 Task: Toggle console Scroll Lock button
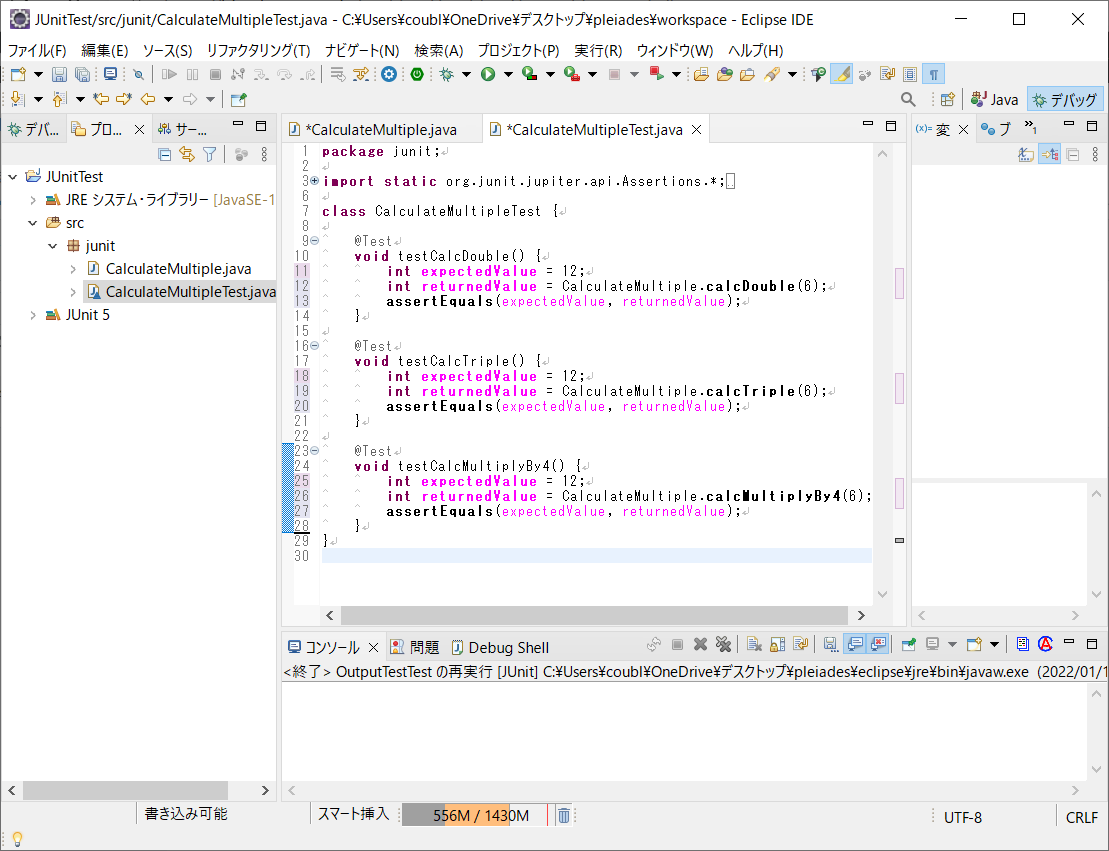pyautogui.click(x=777, y=644)
